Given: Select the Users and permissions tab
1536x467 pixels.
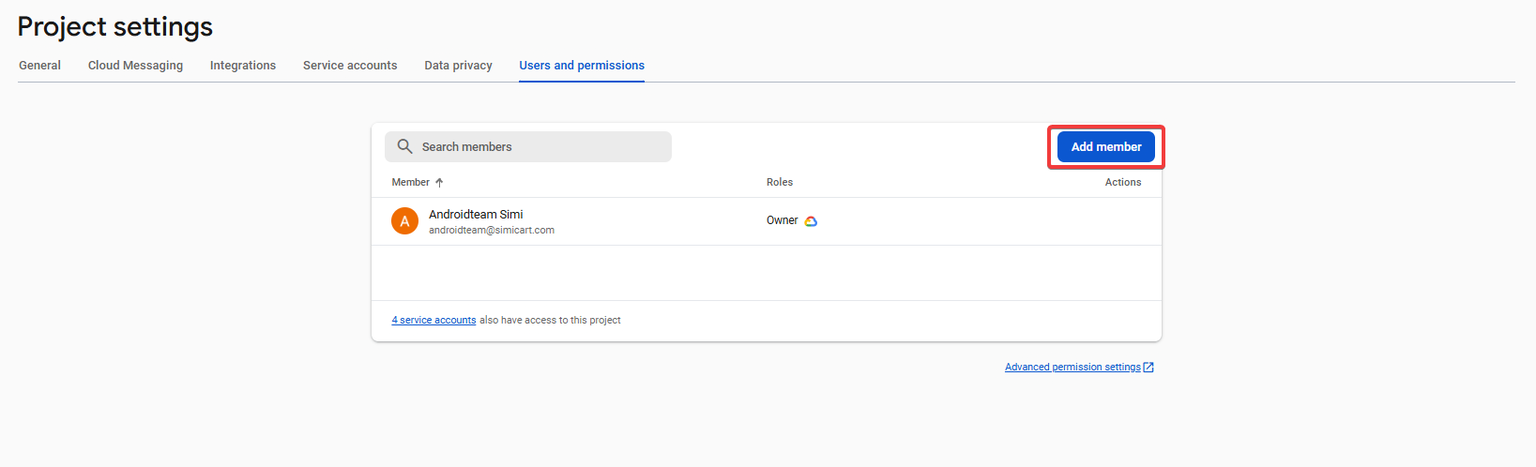Looking at the screenshot, I should point(581,65).
